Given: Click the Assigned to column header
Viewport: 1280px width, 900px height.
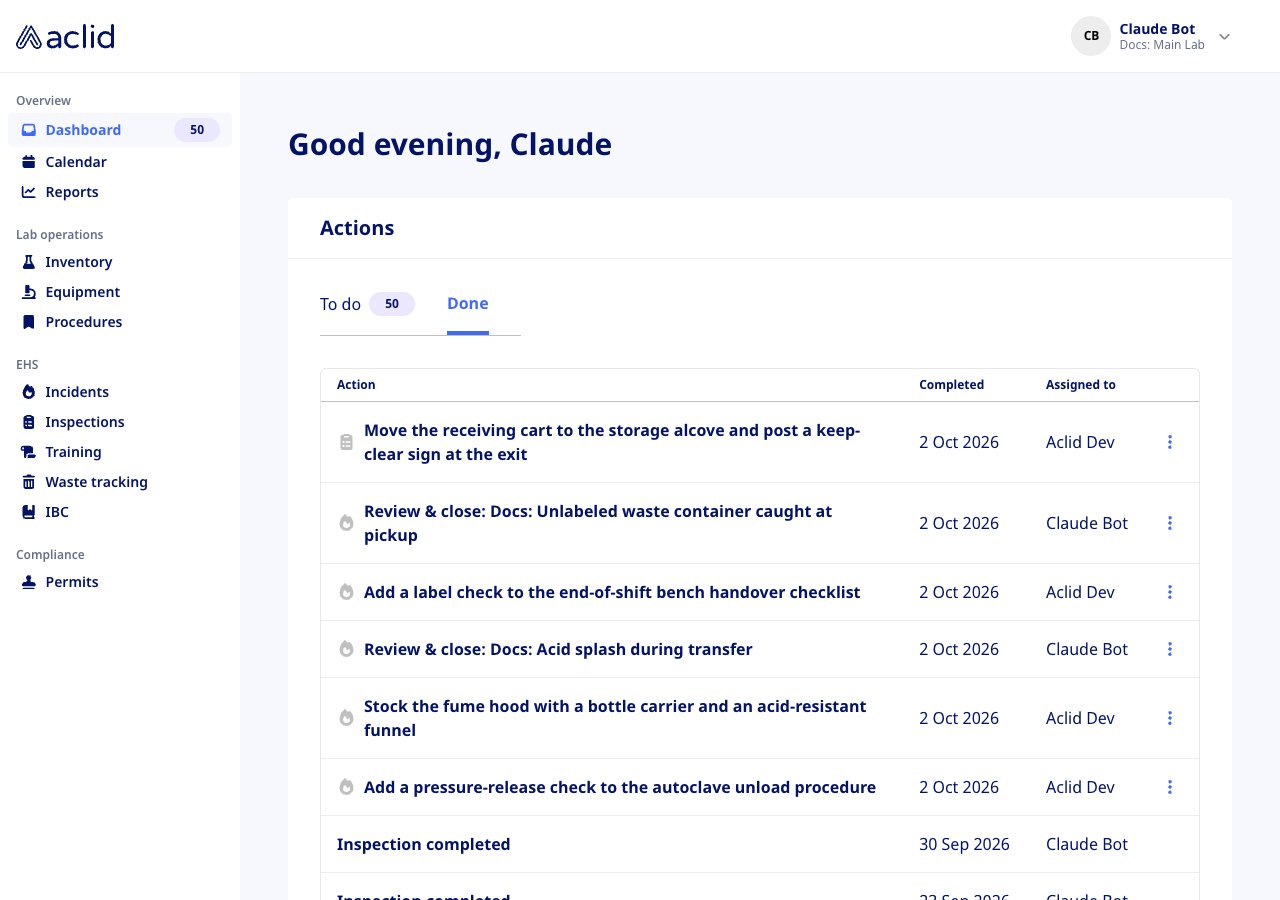Looking at the screenshot, I should point(1081,385).
